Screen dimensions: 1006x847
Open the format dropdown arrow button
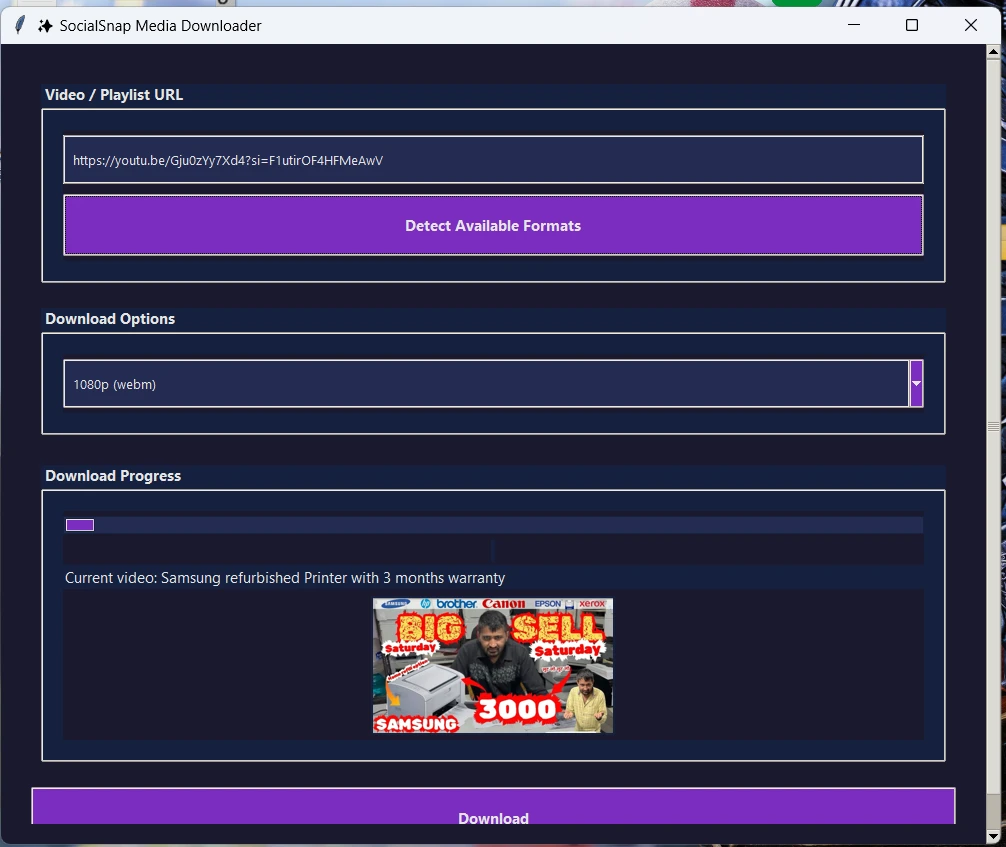click(916, 383)
